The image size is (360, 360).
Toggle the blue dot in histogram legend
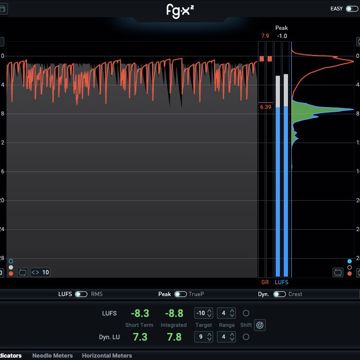click(349, 261)
